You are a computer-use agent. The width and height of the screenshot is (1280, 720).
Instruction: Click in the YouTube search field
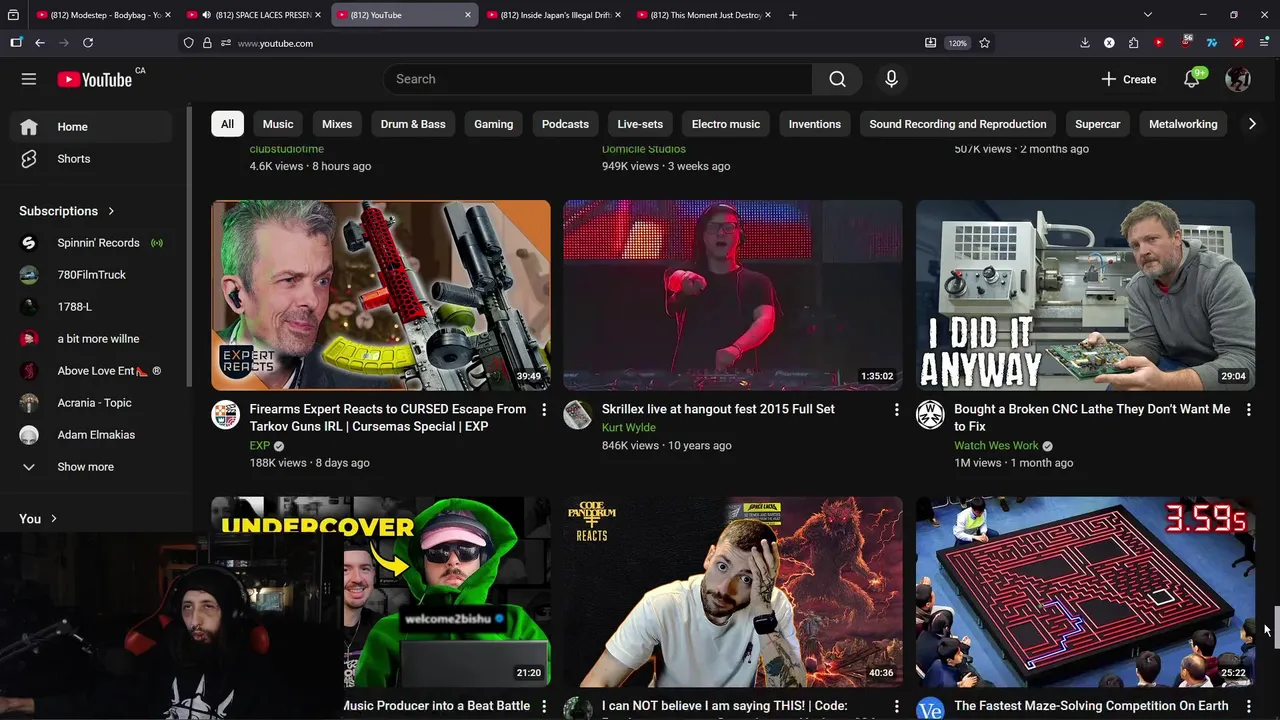[x=598, y=79]
